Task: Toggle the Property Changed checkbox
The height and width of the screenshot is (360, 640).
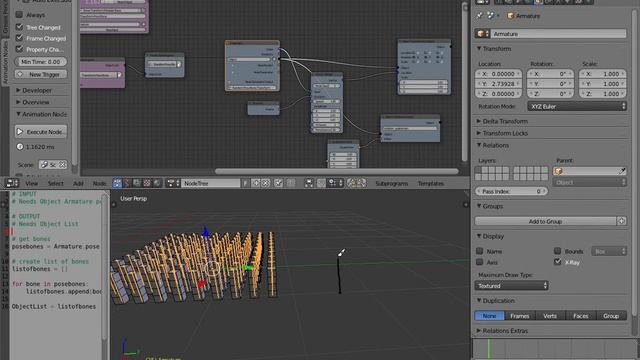Action: pos(19,49)
